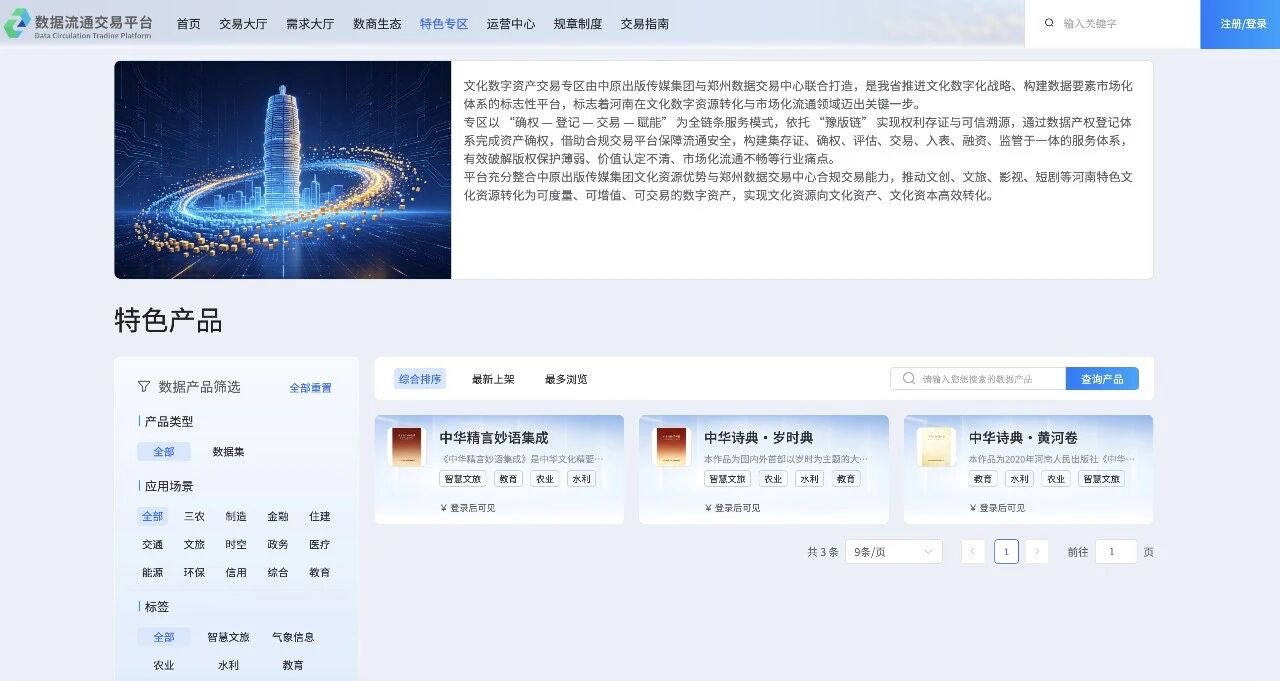Click 智慧文旅 tag on 中华精言妙语集成 card

point(462,479)
